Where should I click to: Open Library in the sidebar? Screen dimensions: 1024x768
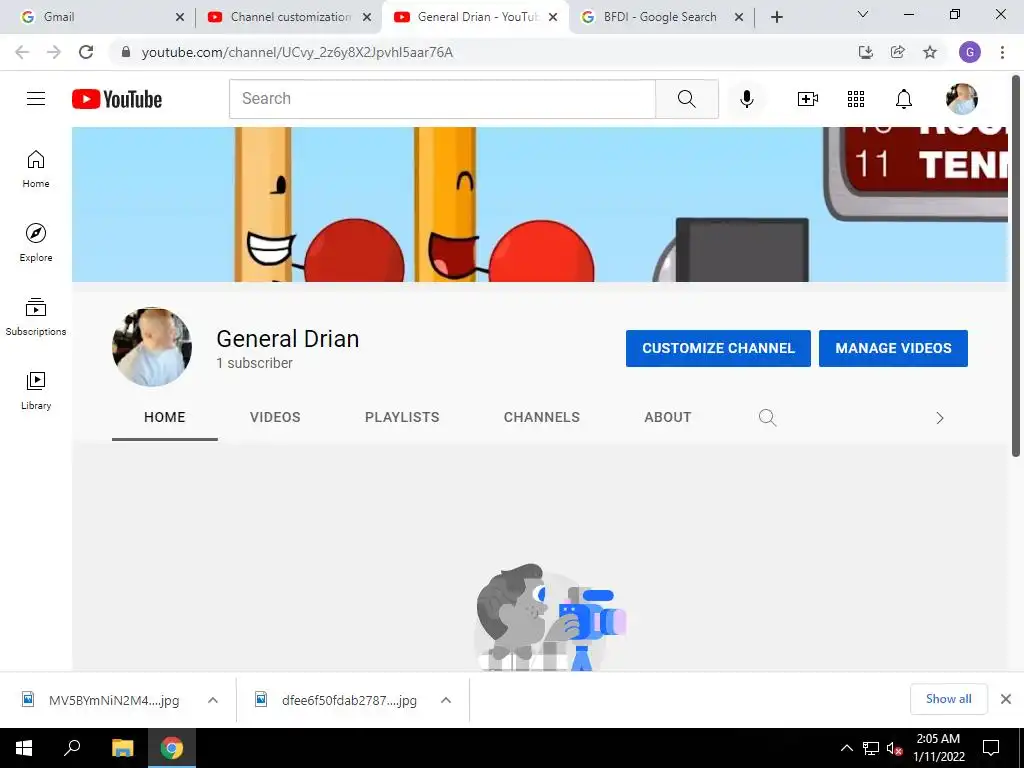pos(36,391)
